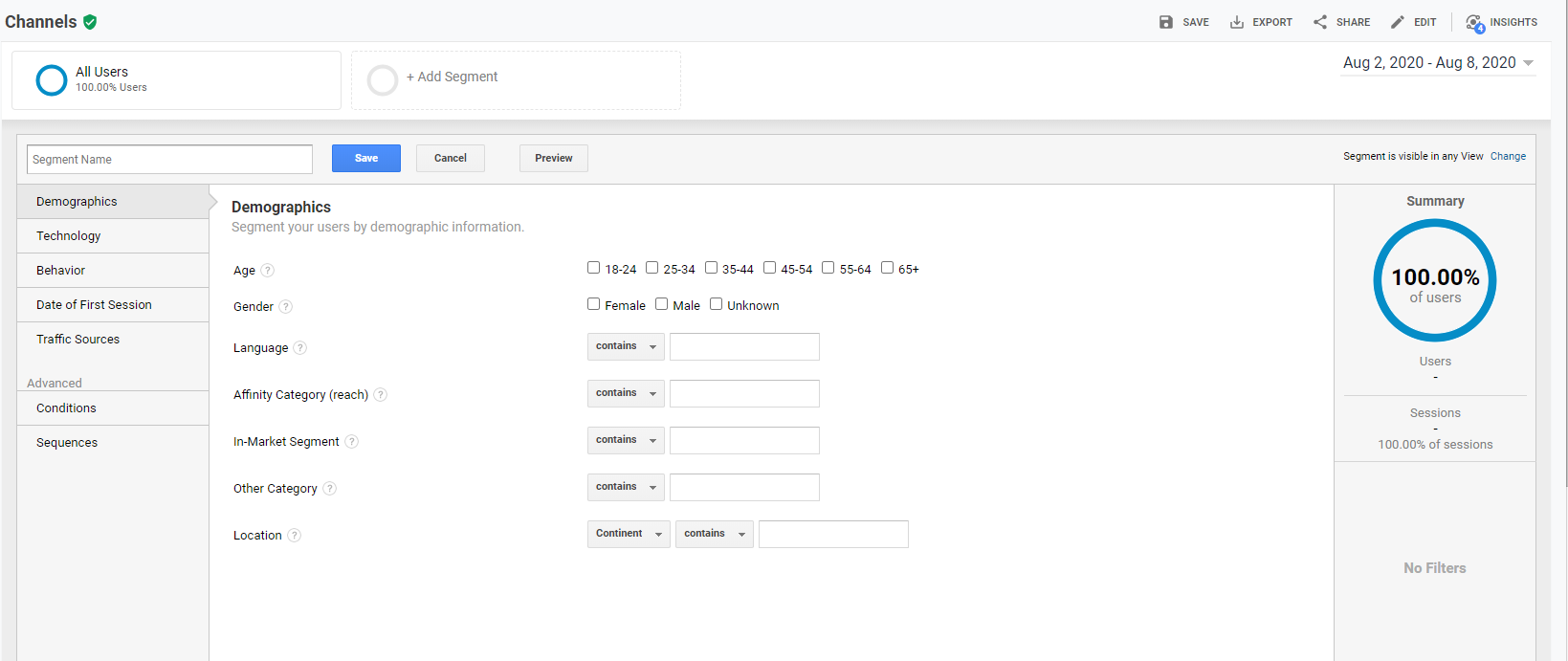Open the Insights icon with badge

(1474, 23)
